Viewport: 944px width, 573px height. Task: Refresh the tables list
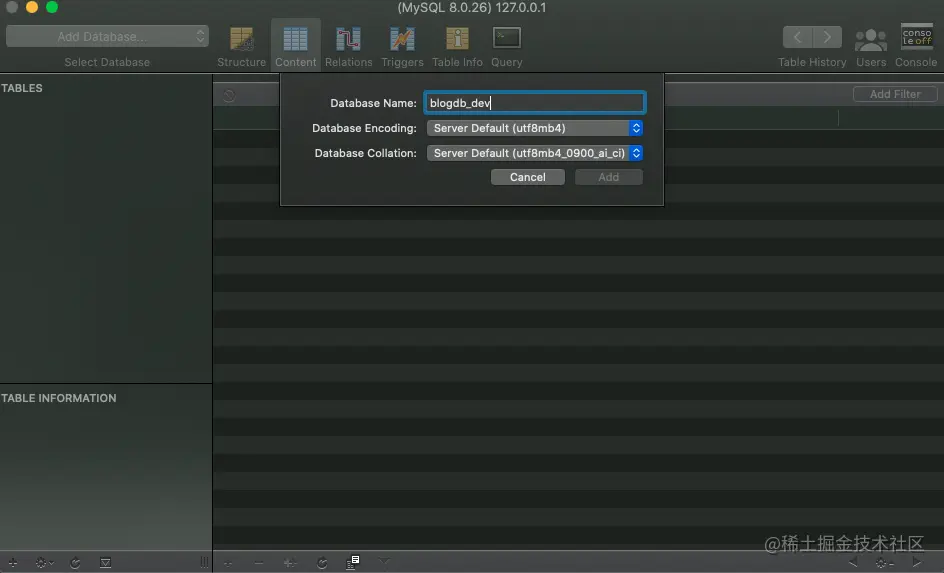pos(75,563)
